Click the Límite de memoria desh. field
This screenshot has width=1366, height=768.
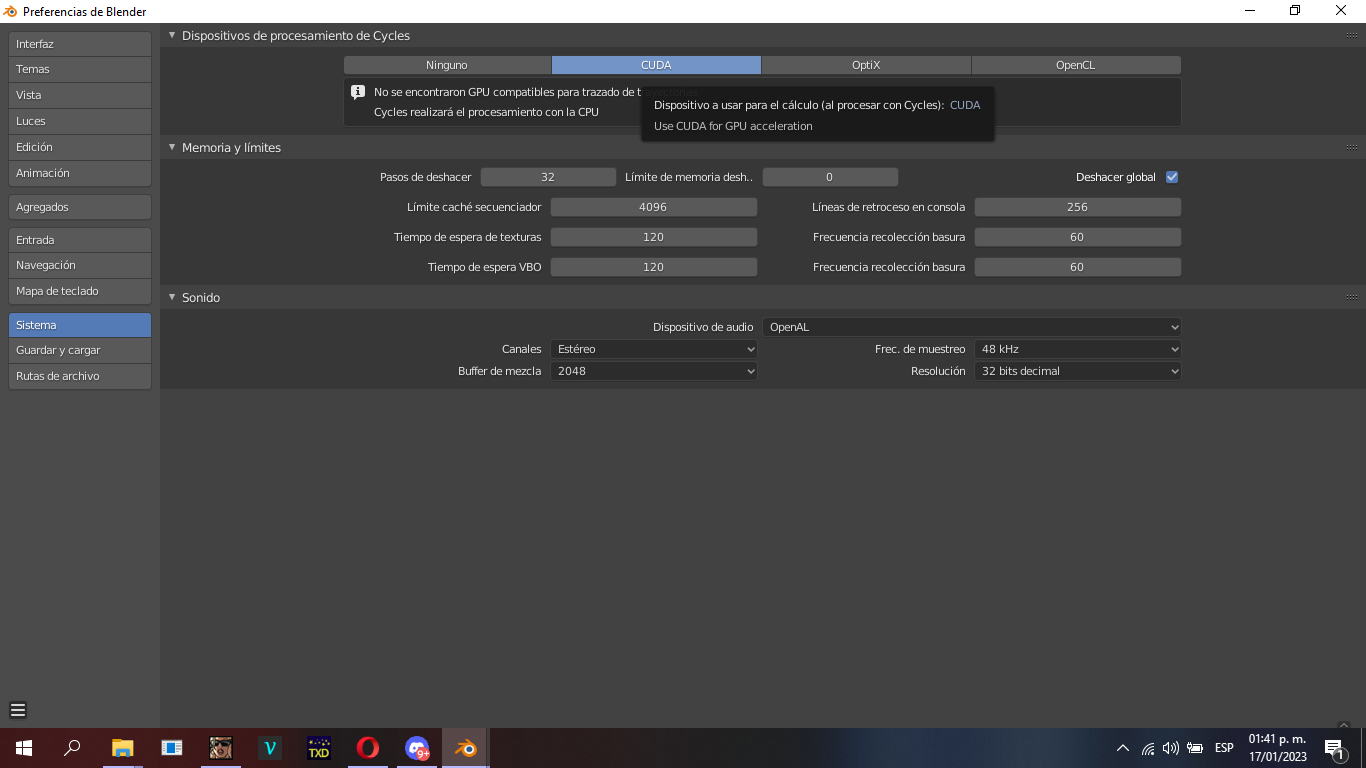click(830, 177)
